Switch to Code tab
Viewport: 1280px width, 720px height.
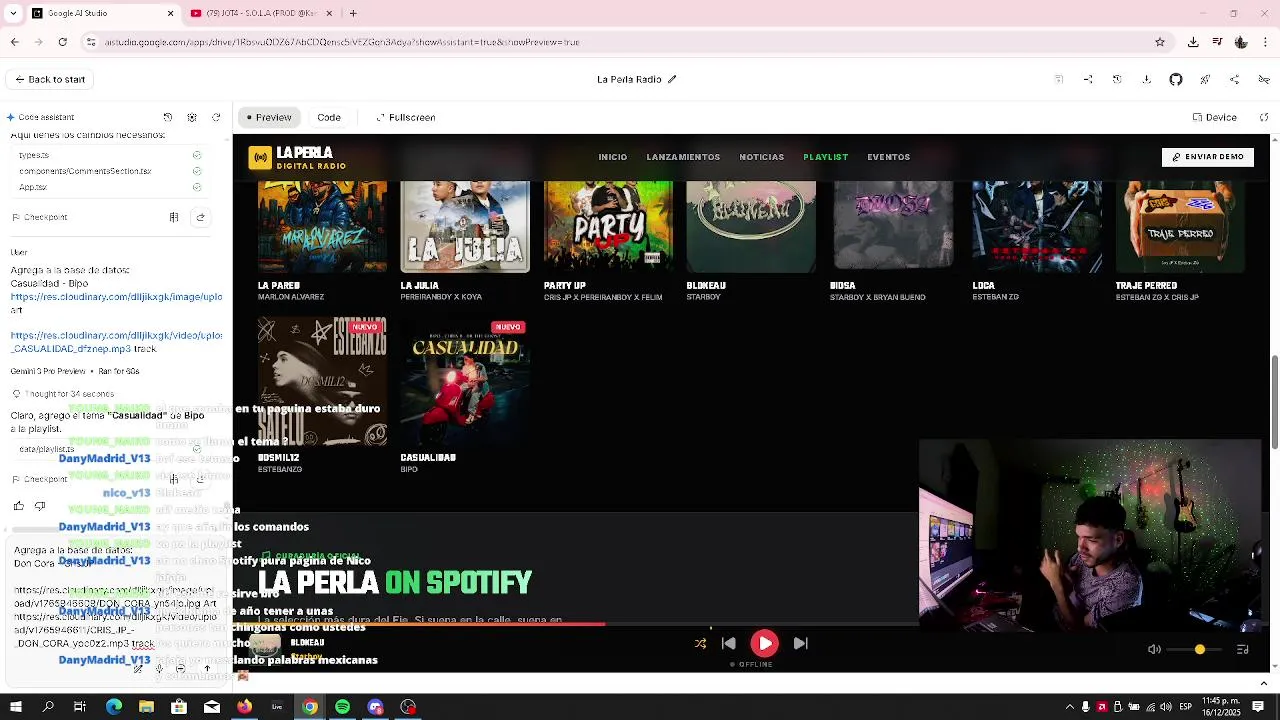(329, 117)
